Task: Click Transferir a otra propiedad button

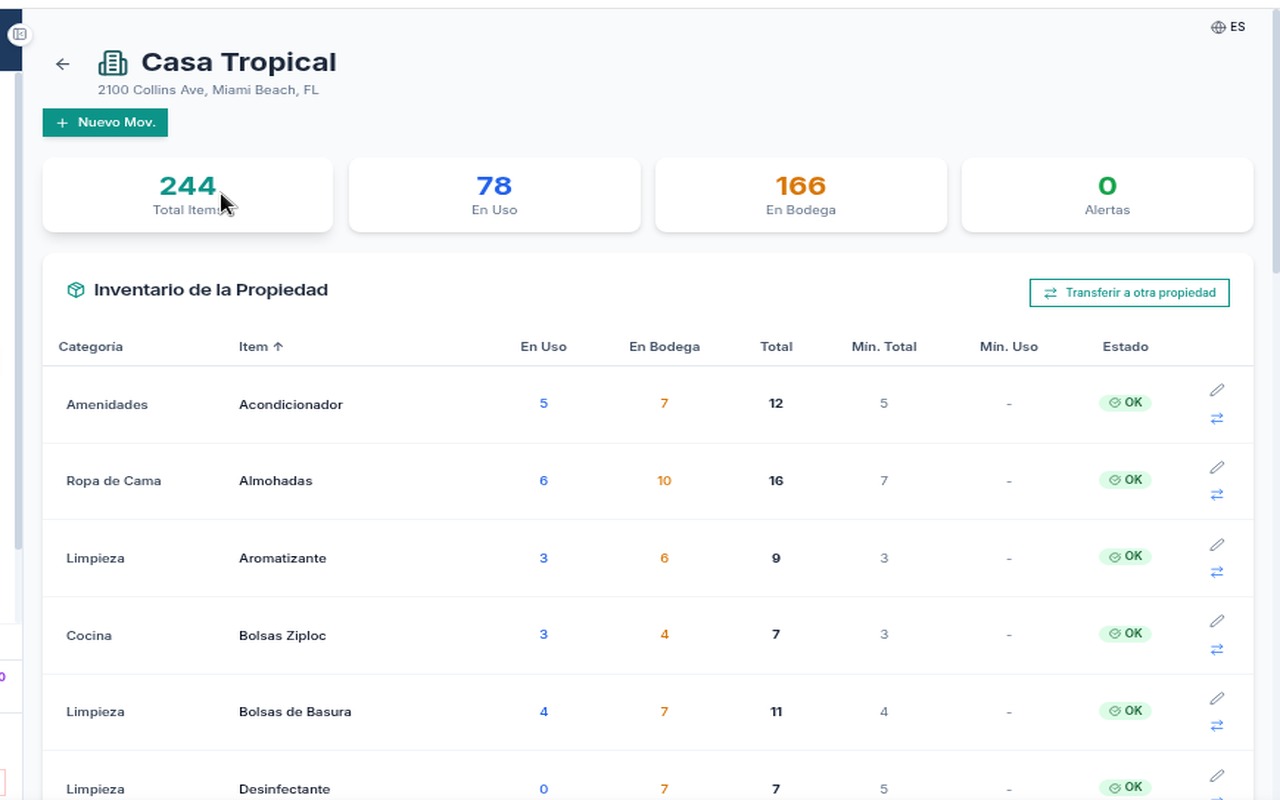Action: click(1129, 293)
